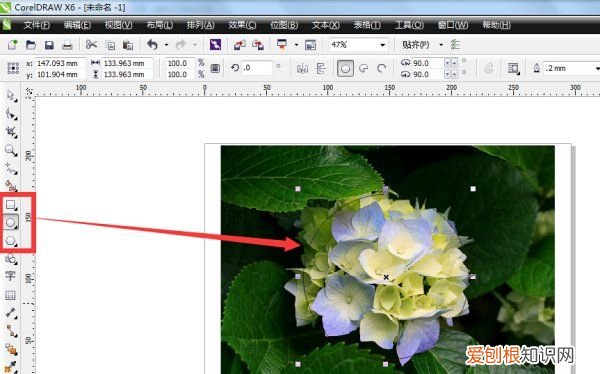The height and width of the screenshot is (374, 600).
Task: Click the Import icon in toolbar
Action: click(x=240, y=45)
